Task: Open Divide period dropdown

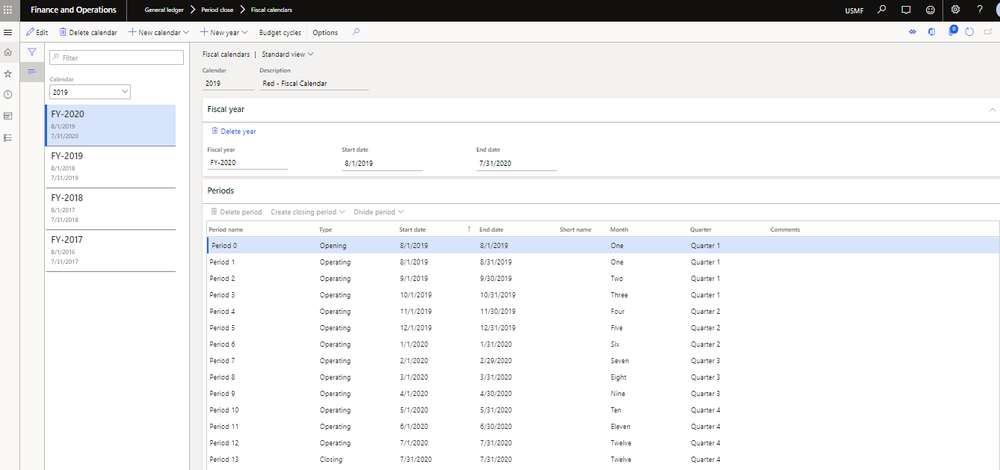Action: pyautogui.click(x=379, y=212)
